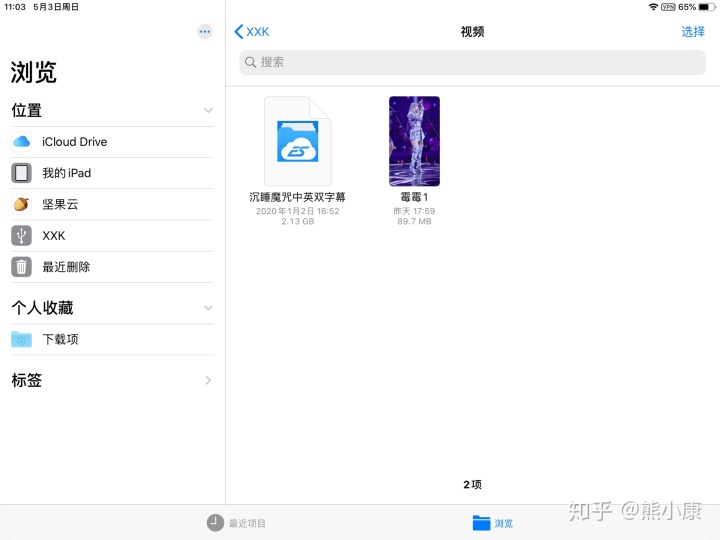The height and width of the screenshot is (540, 720).
Task: Switch to 浏览 tab label
Action: coord(504,523)
